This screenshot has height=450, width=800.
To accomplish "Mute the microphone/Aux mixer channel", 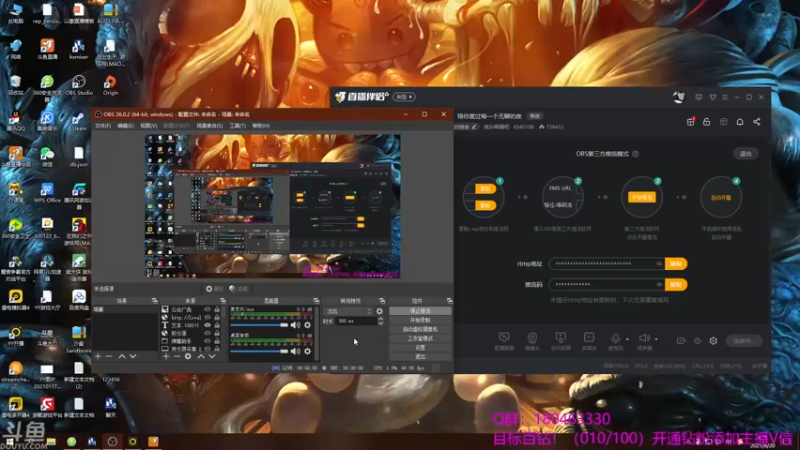I will click(x=295, y=325).
